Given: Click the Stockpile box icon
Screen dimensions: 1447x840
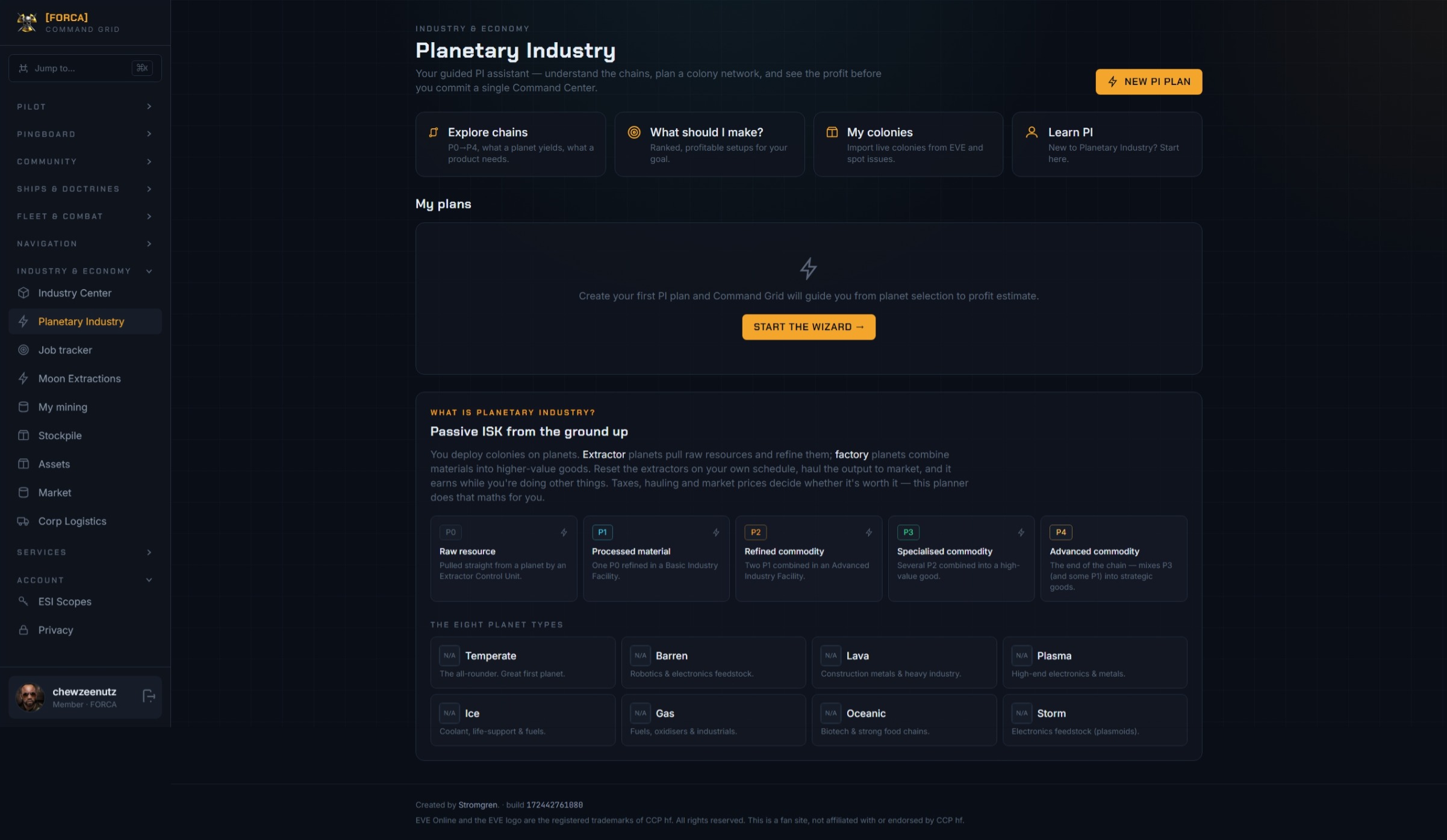Looking at the screenshot, I should (23, 435).
